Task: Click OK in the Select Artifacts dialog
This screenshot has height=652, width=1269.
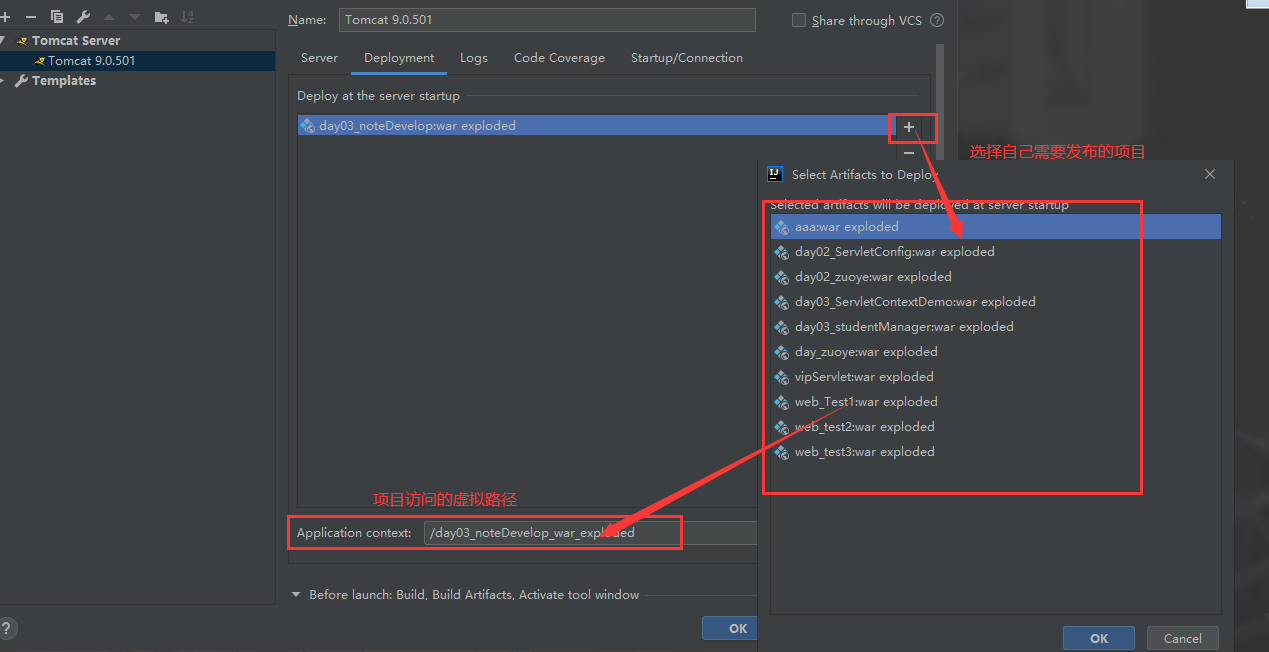Action: (1099, 638)
